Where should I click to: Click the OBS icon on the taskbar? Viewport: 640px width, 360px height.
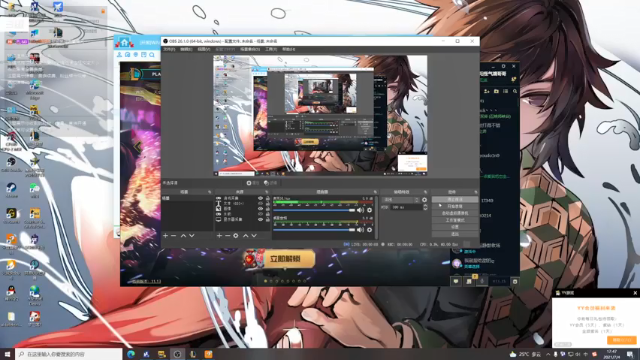[177, 354]
